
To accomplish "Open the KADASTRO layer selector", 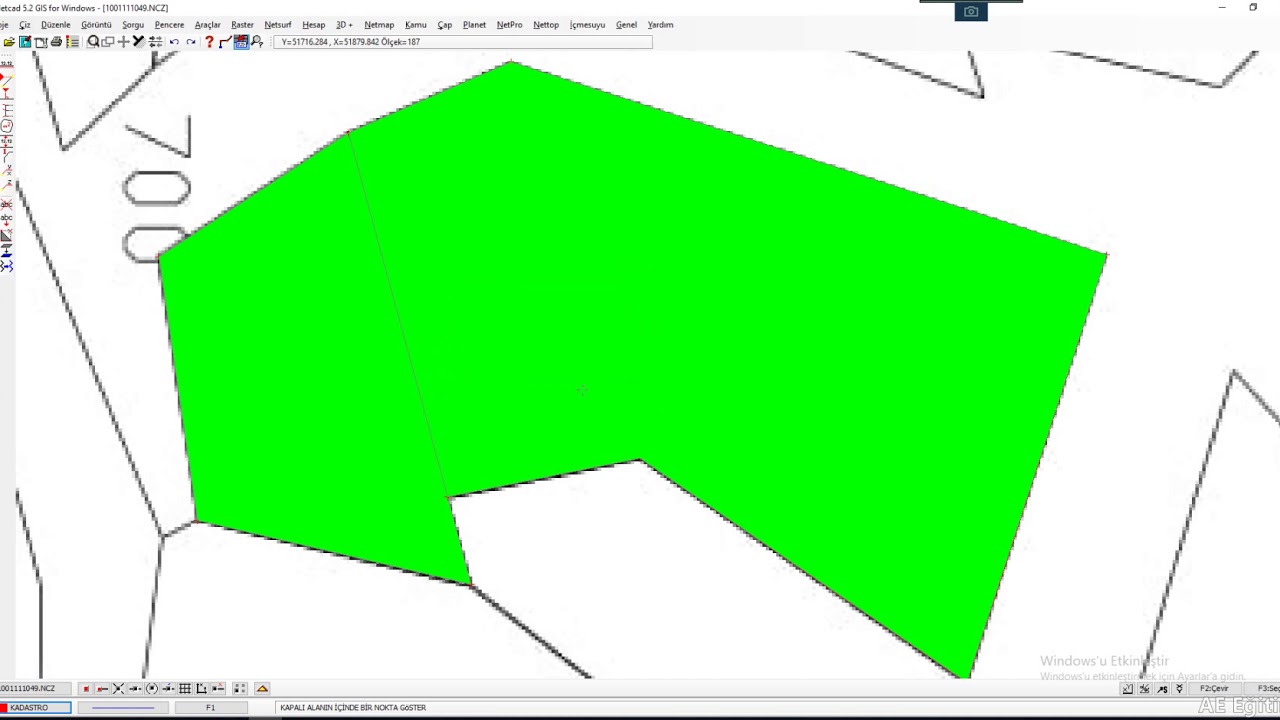I will (36, 708).
